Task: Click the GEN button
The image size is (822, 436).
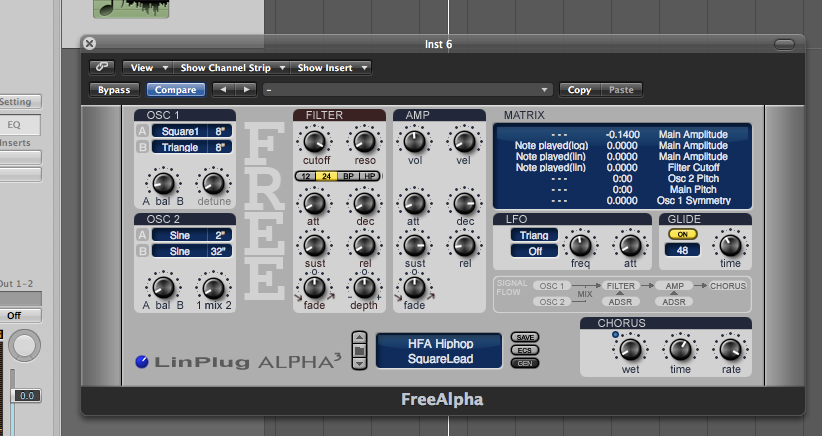Action: pyautogui.click(x=525, y=363)
